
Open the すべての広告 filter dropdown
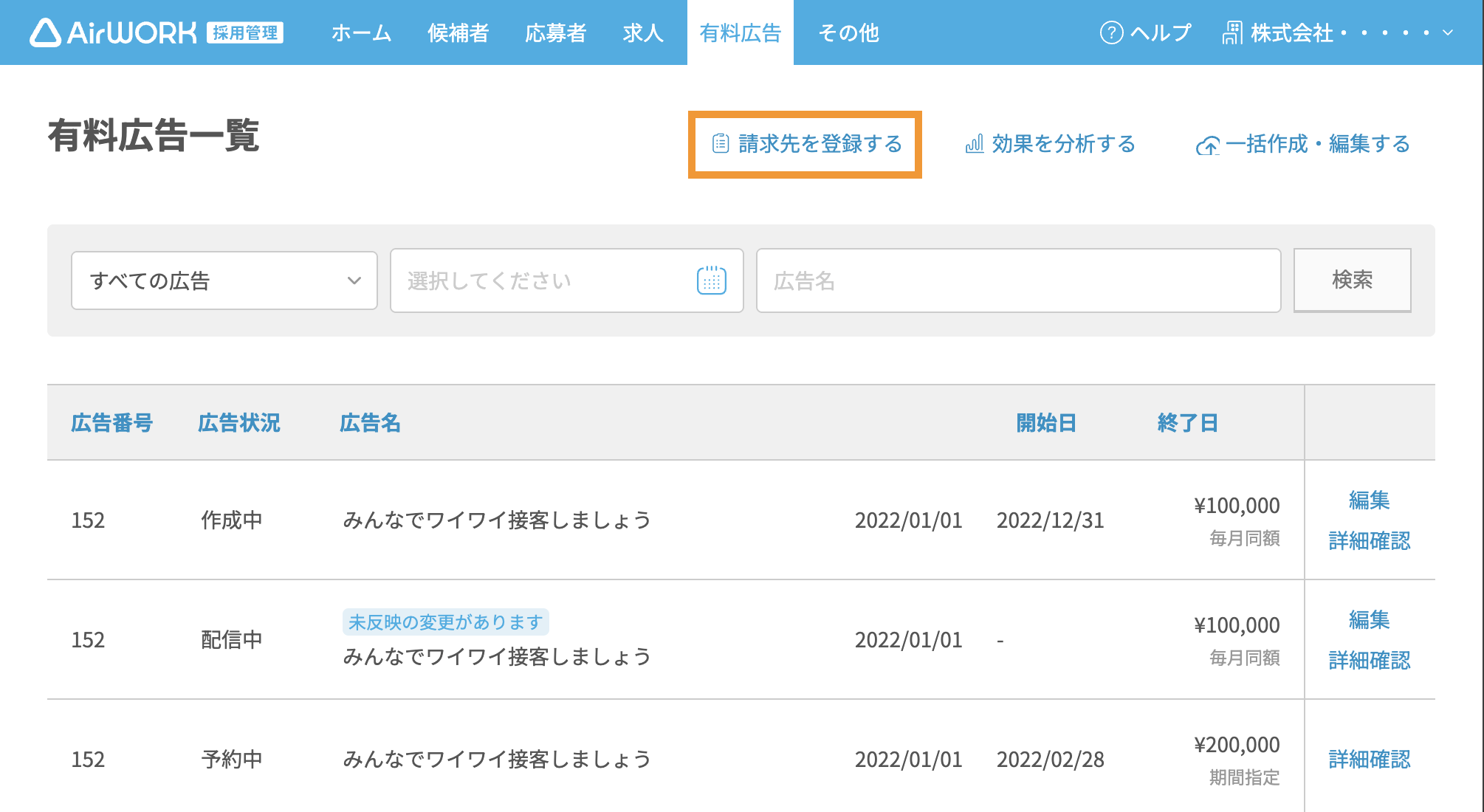coord(224,281)
